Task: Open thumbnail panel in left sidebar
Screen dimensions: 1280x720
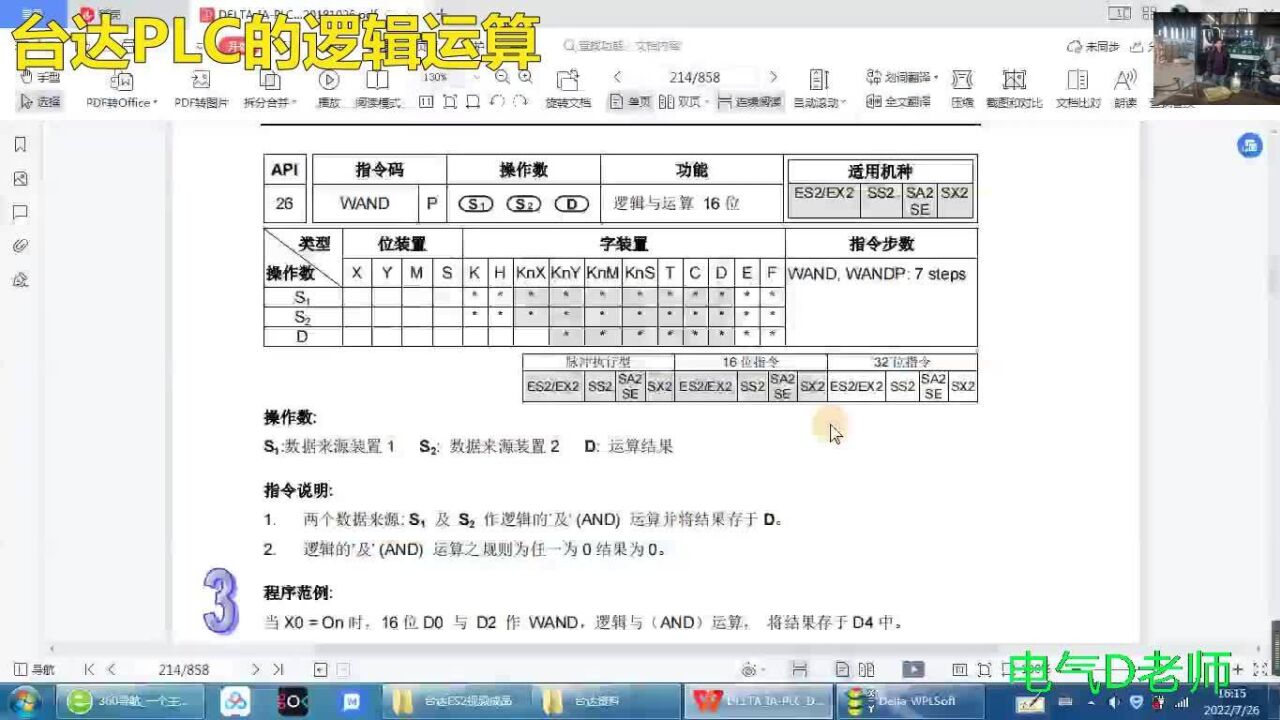Action: pyautogui.click(x=20, y=179)
